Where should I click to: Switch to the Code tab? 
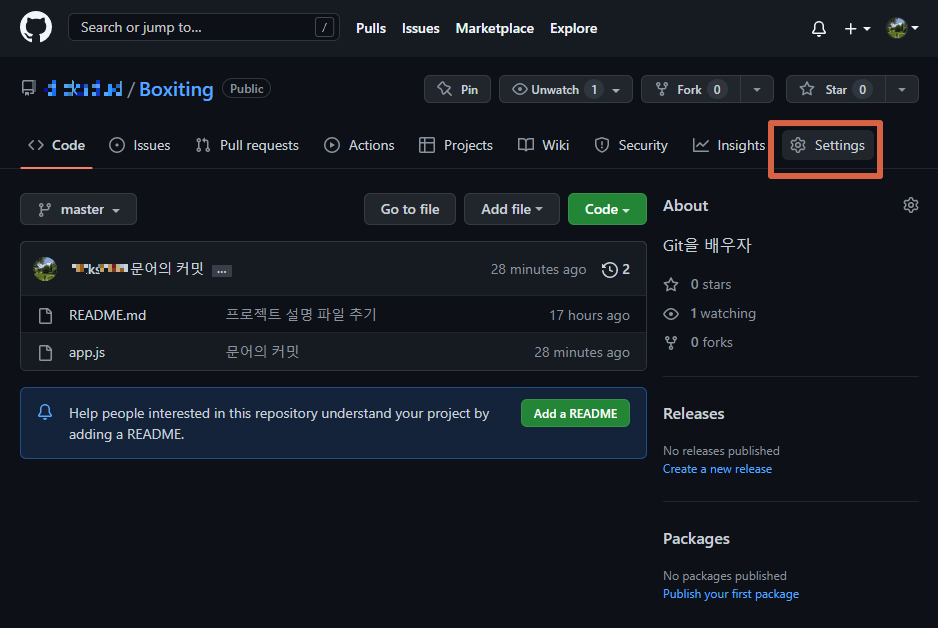tap(57, 145)
